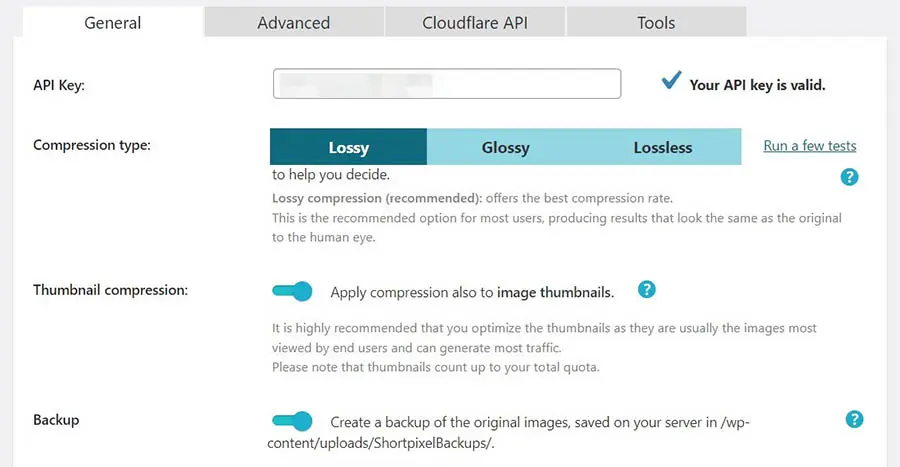Click 'Your API key is valid.' message

tap(757, 85)
